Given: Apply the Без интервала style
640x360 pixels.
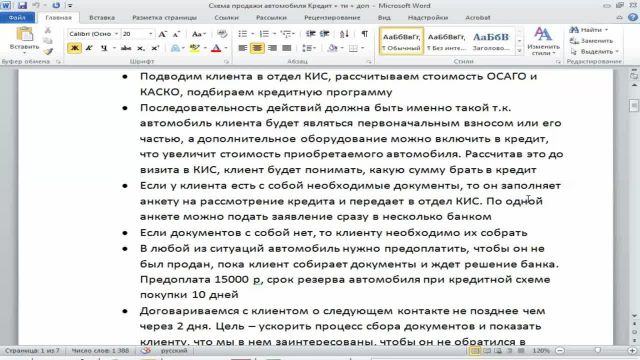Looking at the screenshot, I should (x=446, y=42).
